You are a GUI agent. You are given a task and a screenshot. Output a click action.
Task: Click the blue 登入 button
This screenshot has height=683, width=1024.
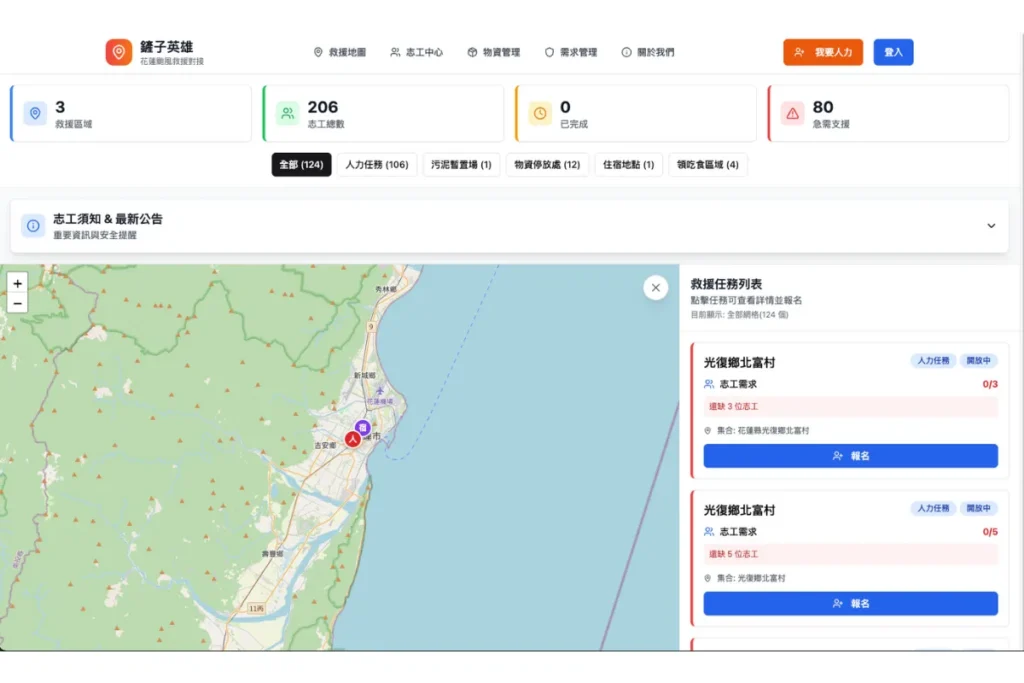point(893,52)
